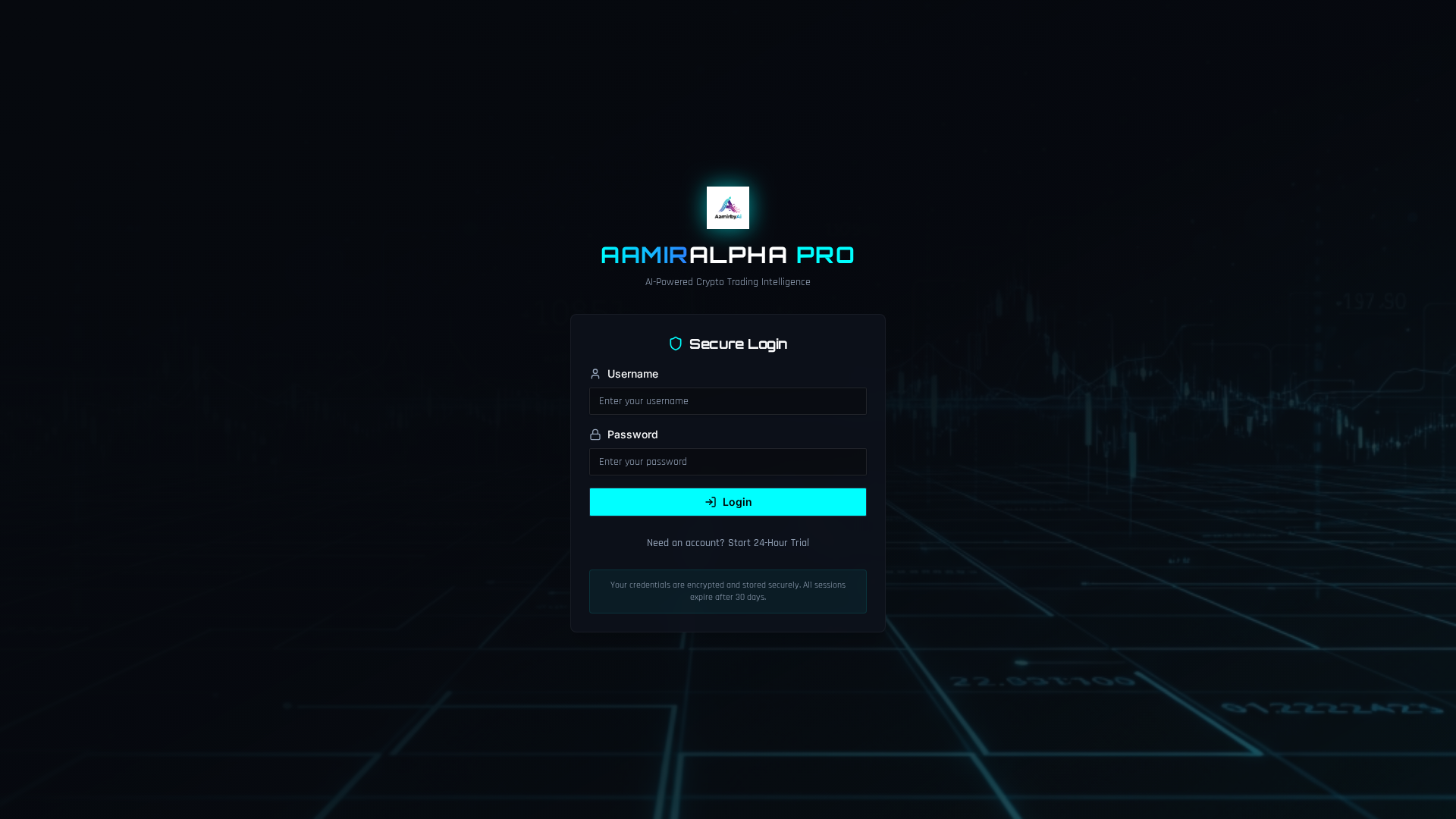Click the user icon next to Username
Viewport: 1456px width, 819px height.
[595, 373]
